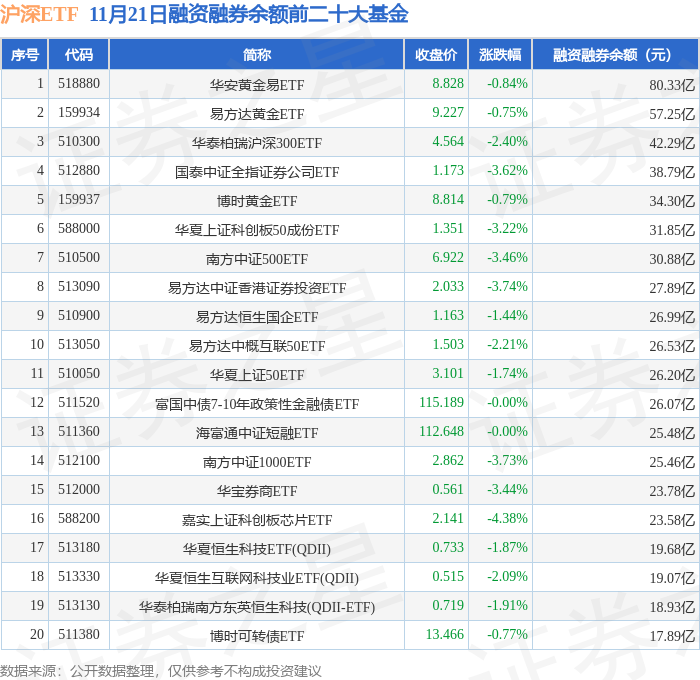Click the balance value 80.33亿
This screenshot has height=680, width=700.
(672, 85)
